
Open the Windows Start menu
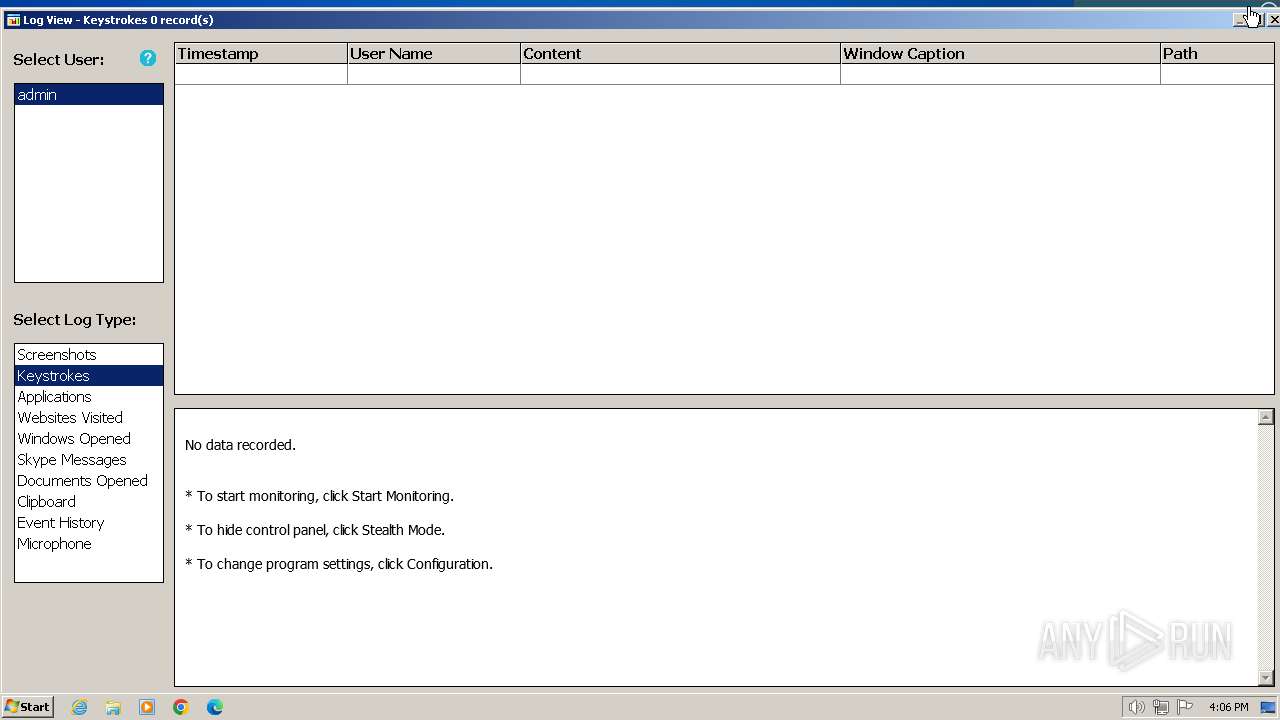point(27,707)
